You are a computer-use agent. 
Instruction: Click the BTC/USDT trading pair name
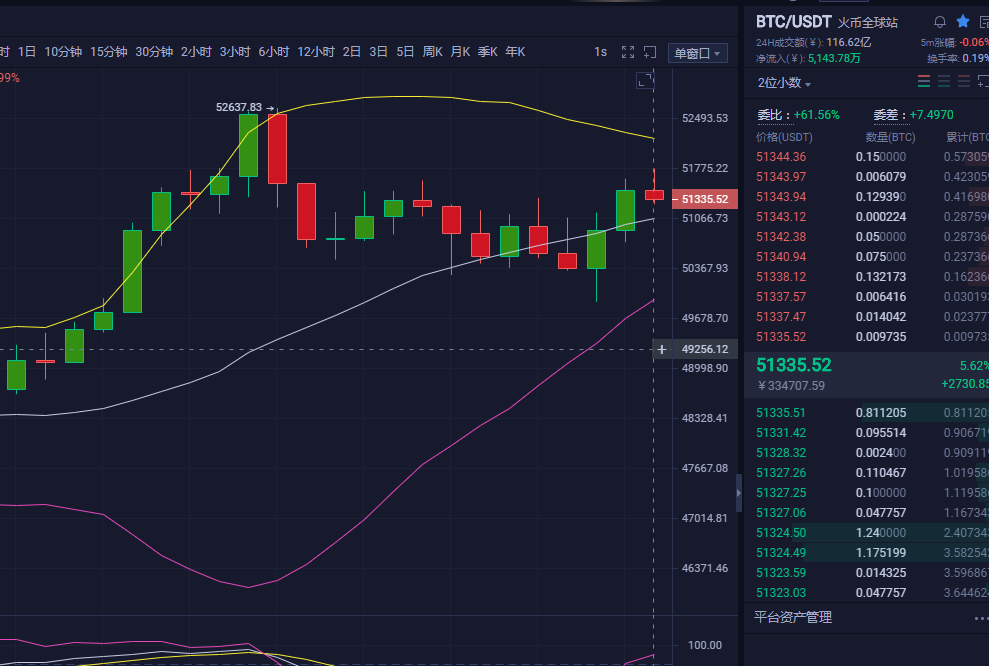790,21
